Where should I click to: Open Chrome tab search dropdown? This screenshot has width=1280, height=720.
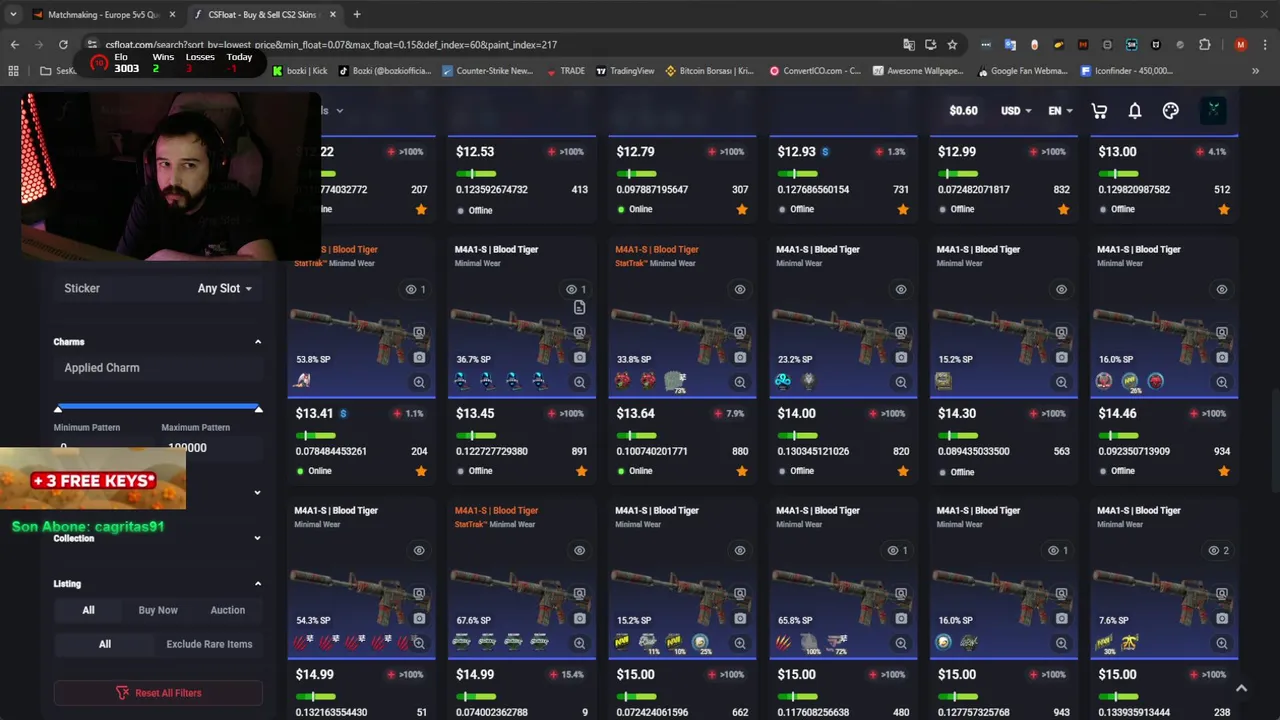click(x=13, y=14)
